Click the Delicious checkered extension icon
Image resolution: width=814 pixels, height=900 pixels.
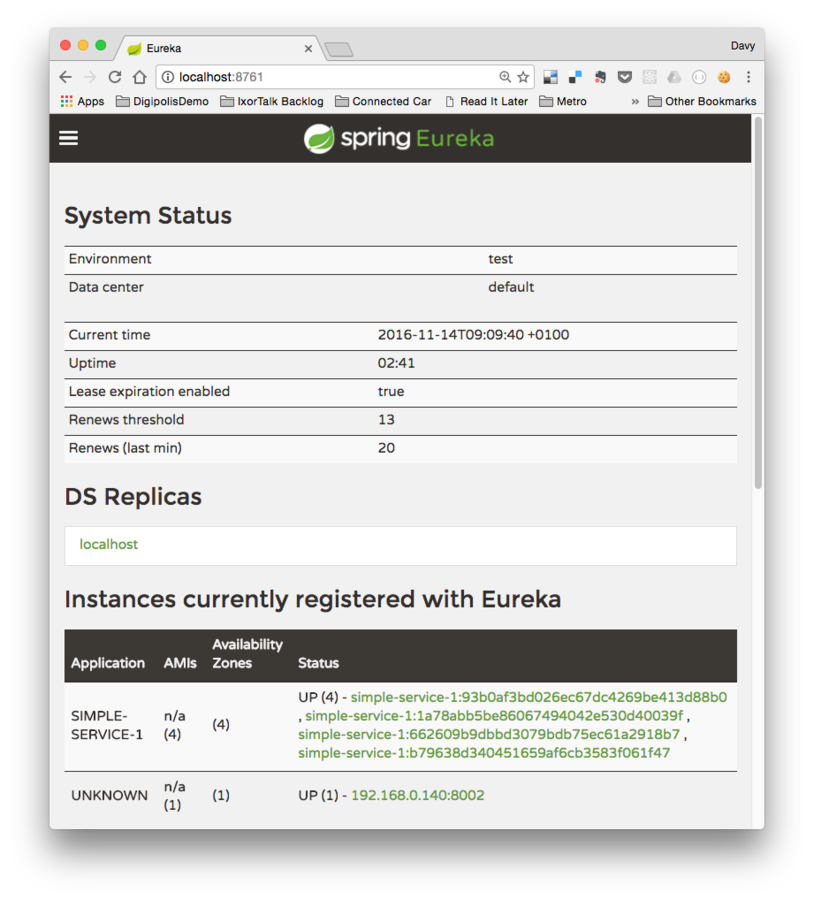[x=550, y=77]
